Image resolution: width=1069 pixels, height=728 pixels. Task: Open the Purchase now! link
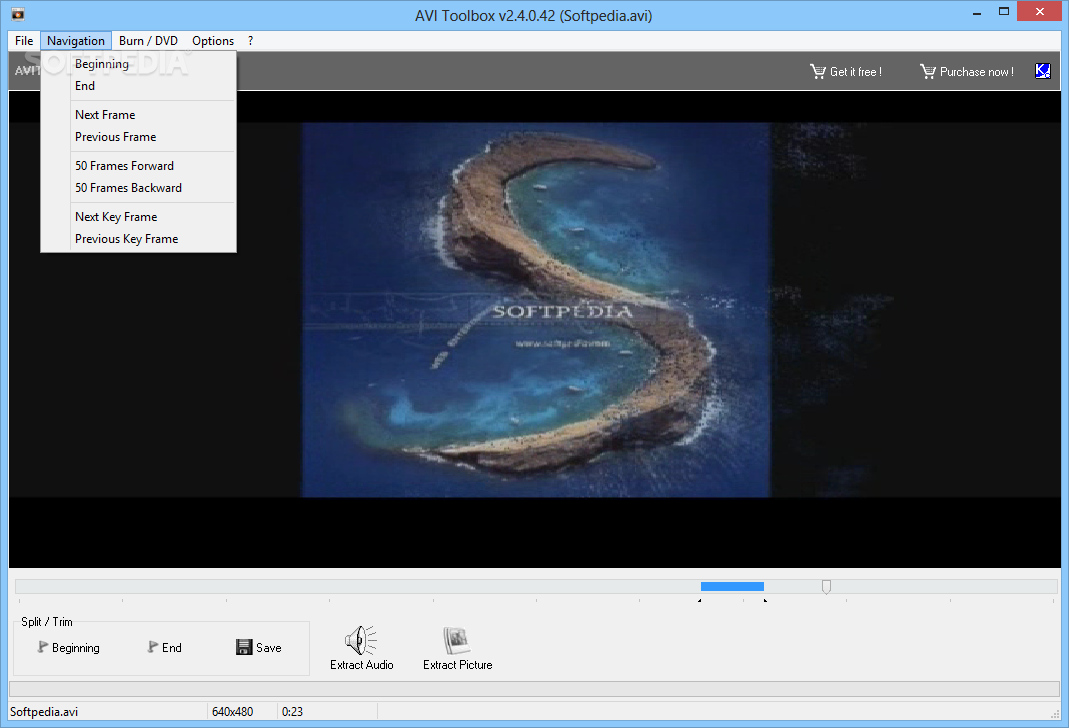[976, 72]
